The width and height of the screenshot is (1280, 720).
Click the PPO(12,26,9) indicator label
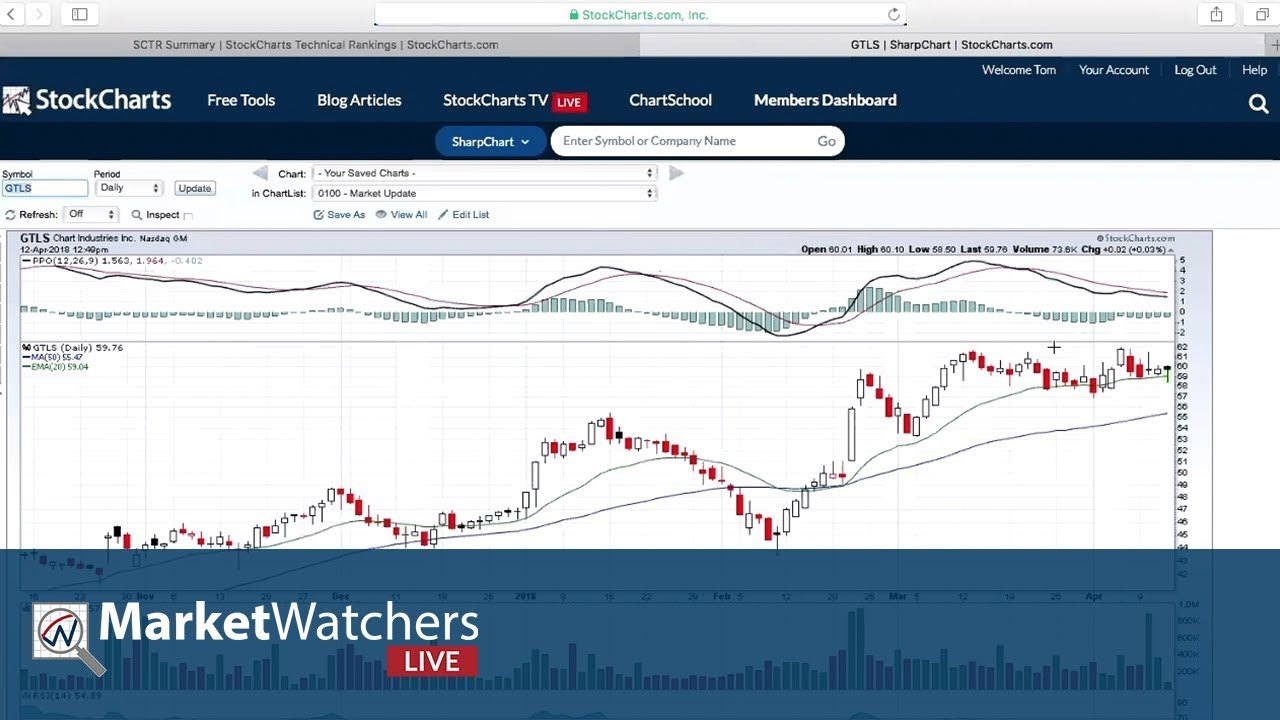coord(63,261)
